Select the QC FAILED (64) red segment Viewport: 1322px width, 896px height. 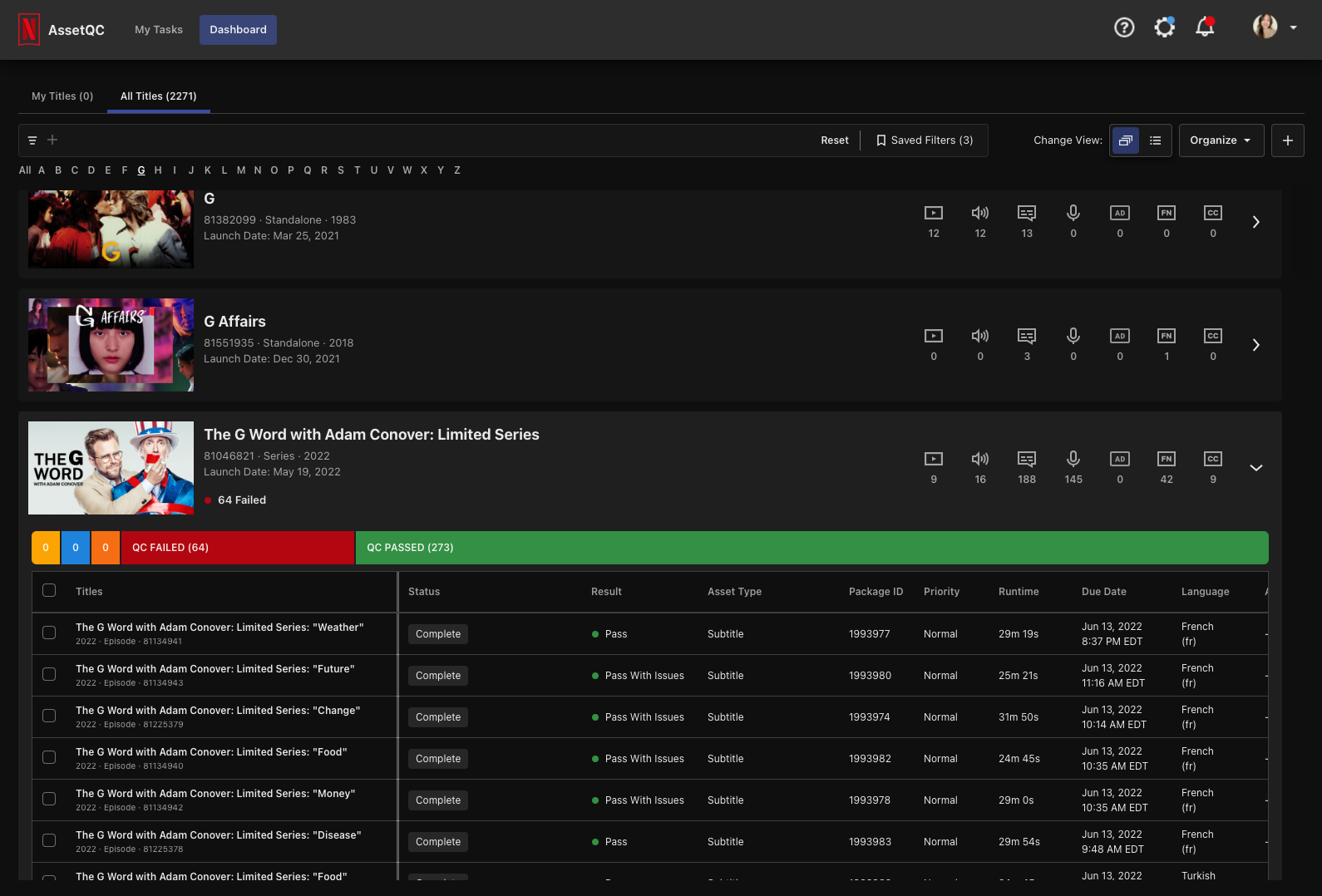click(x=238, y=548)
